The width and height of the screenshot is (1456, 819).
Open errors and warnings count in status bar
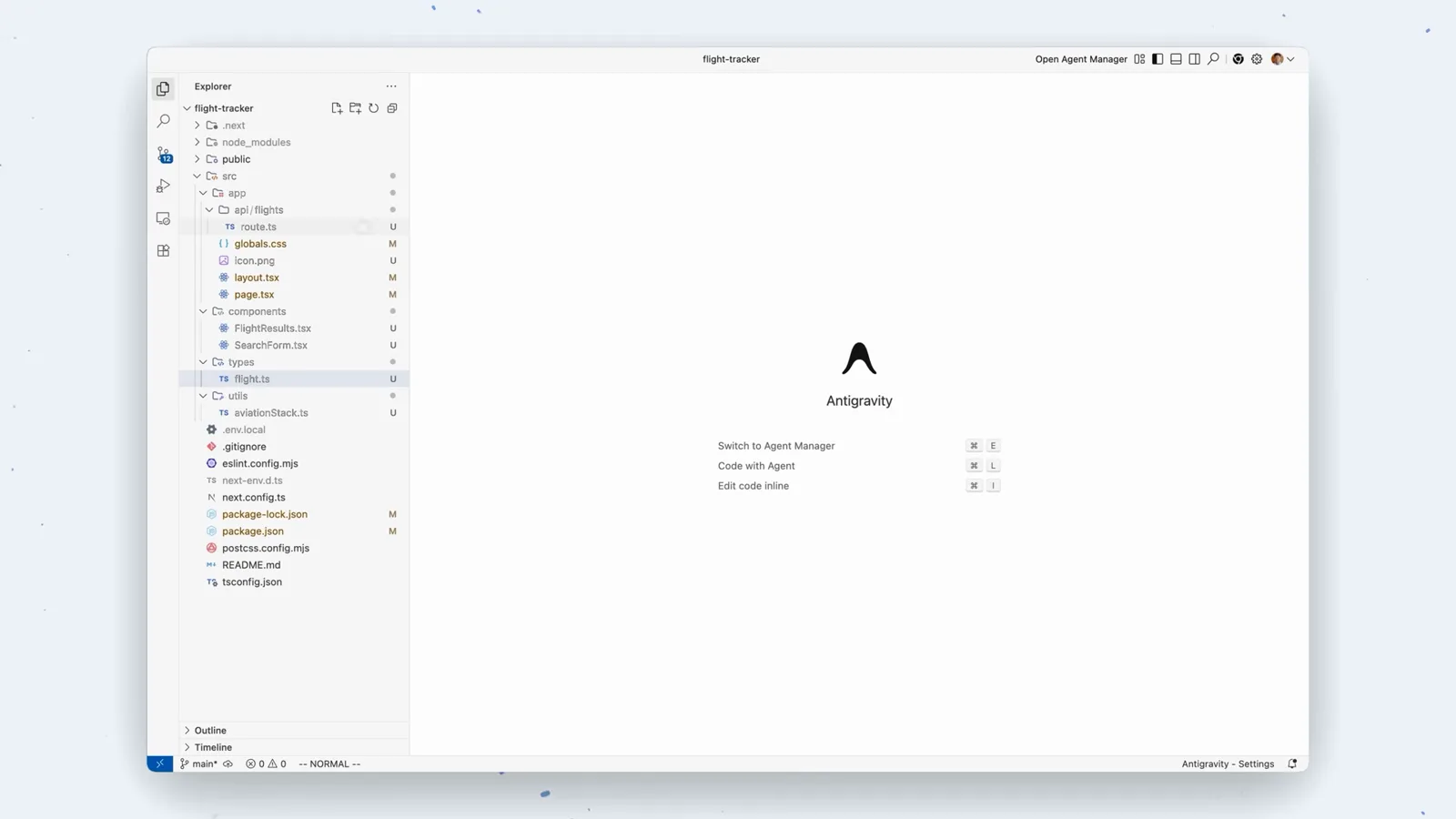[x=266, y=764]
